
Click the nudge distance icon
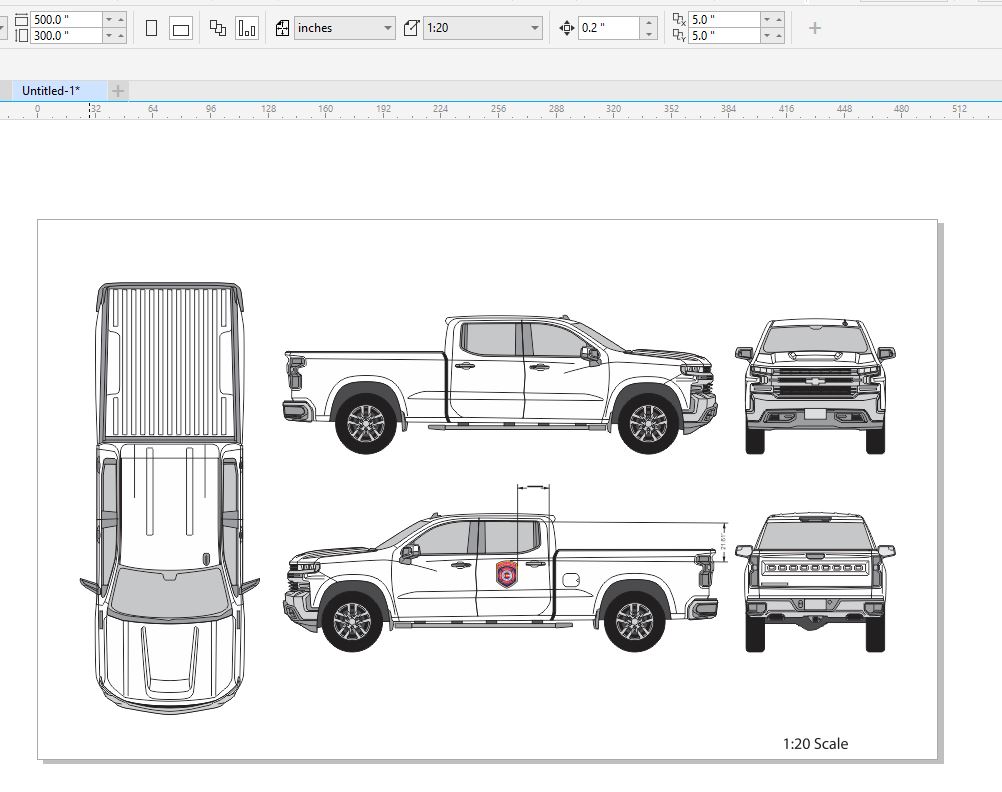(x=566, y=28)
